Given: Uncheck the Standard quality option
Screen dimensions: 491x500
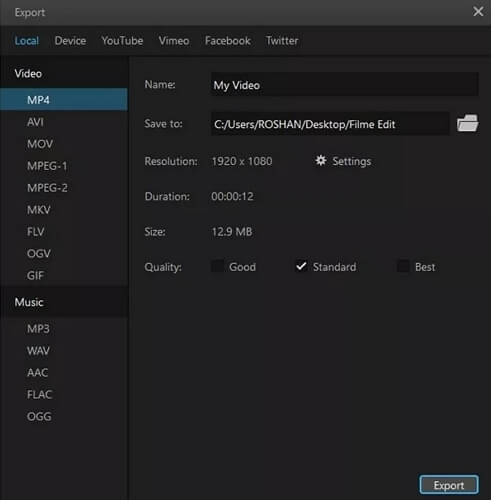Looking at the screenshot, I should click(301, 266).
